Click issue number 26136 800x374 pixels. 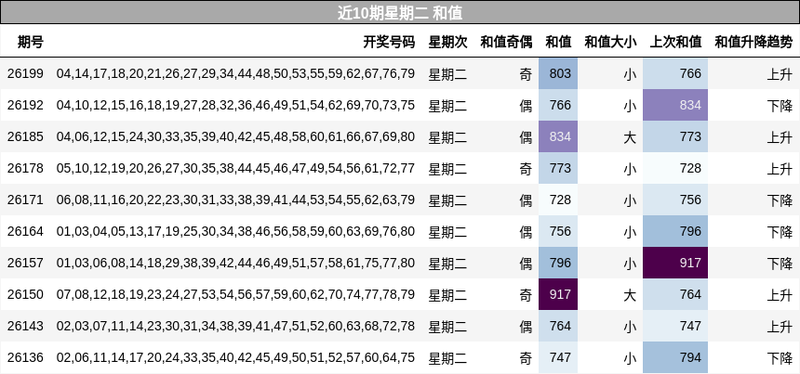(x=26, y=358)
